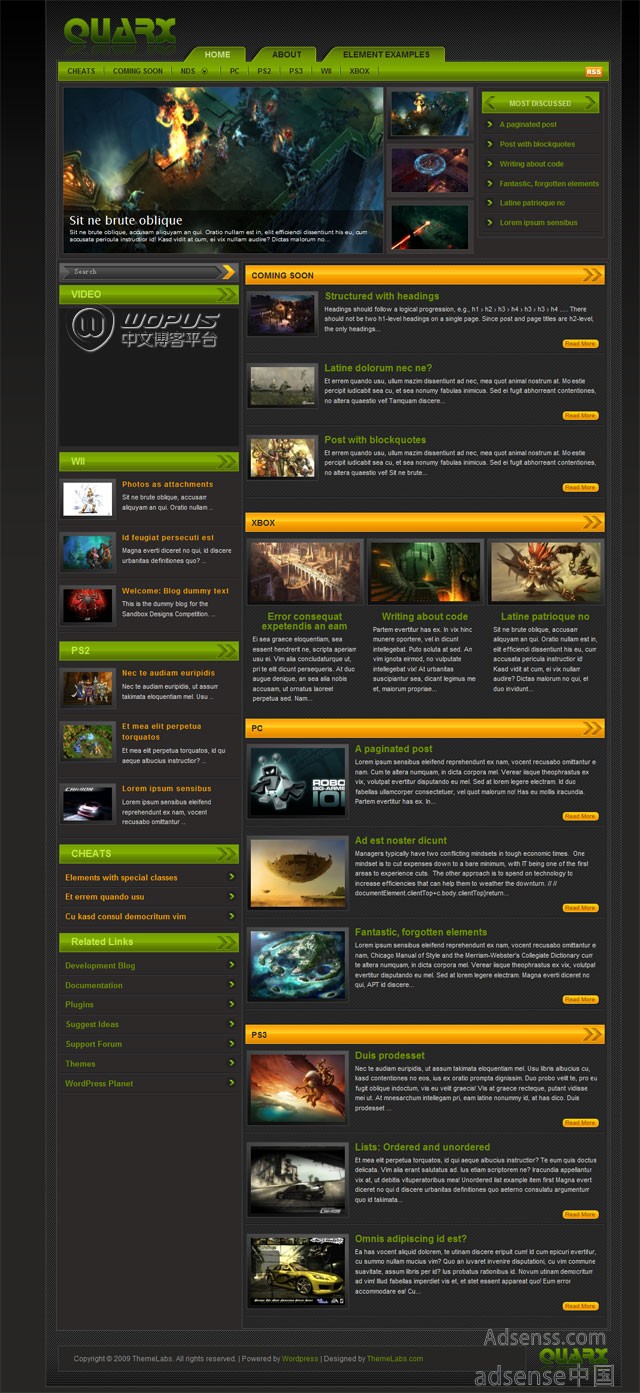
Task: Click chevron next to WordPress Planet
Action: [x=232, y=1082]
